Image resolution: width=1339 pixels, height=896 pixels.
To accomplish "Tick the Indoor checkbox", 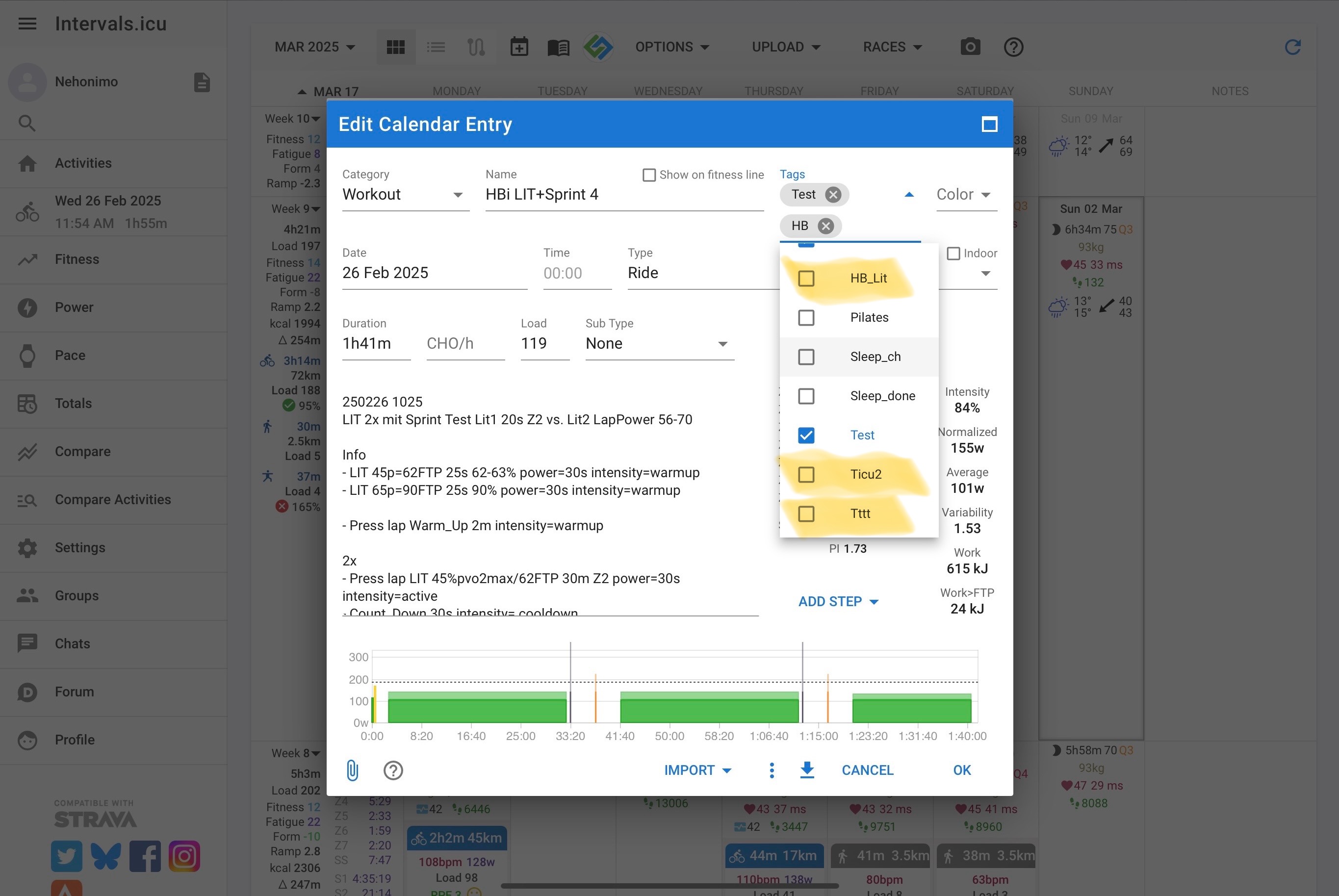I will click(x=953, y=253).
